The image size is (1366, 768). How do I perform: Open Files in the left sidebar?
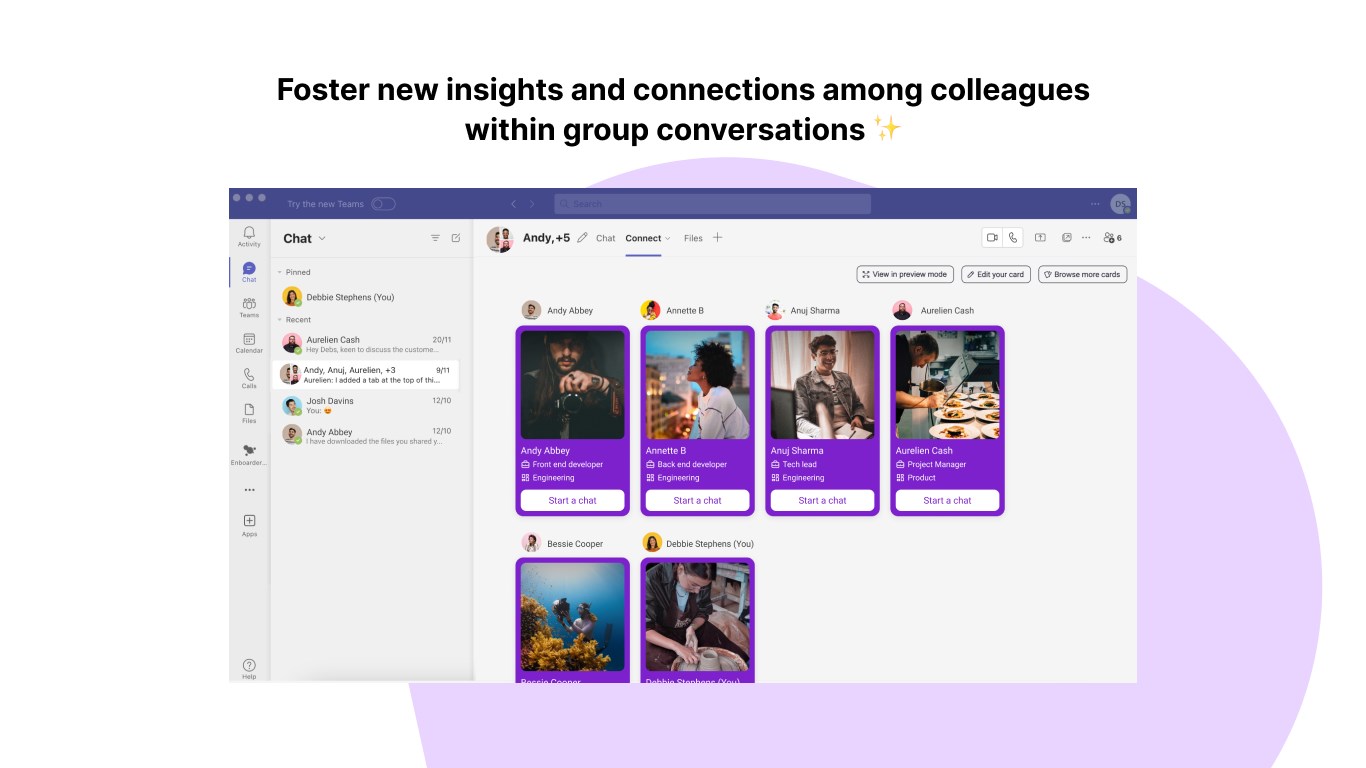(249, 413)
